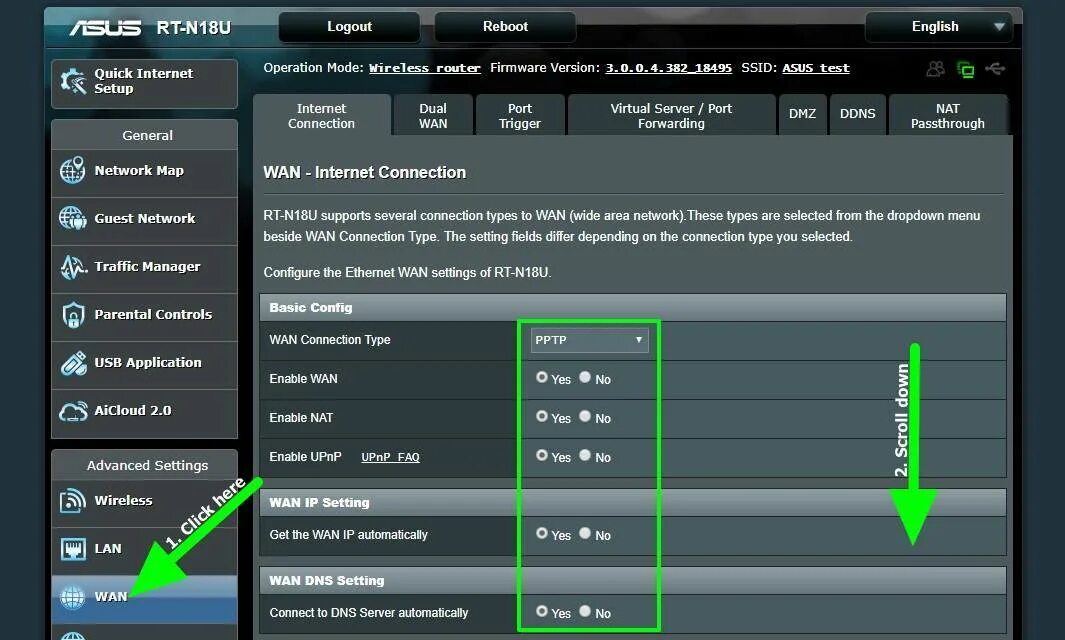Click the Advanced Settings sidebar header
Viewport: 1065px width, 640px height.
[145, 465]
